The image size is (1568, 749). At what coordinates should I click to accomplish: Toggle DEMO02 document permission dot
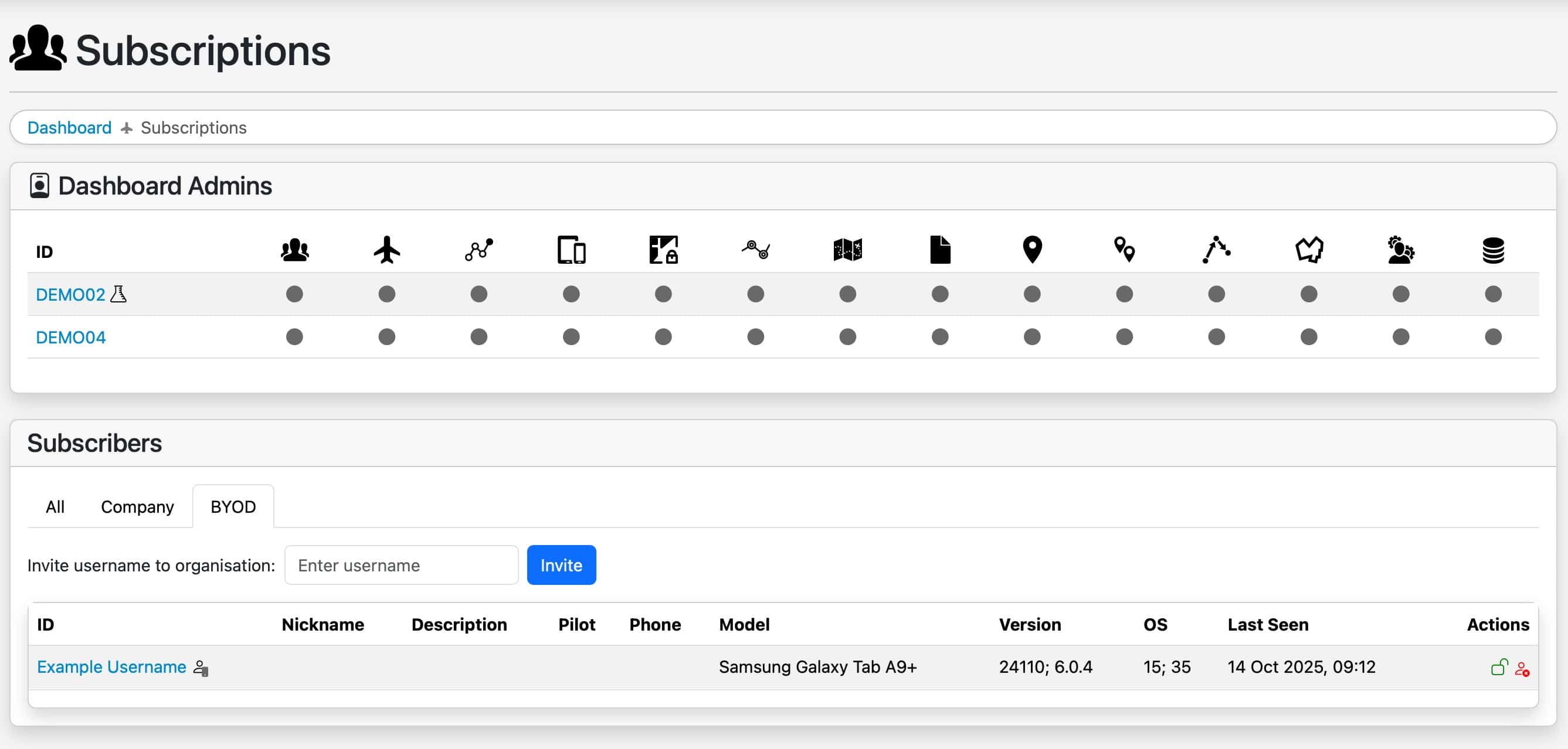coord(940,294)
